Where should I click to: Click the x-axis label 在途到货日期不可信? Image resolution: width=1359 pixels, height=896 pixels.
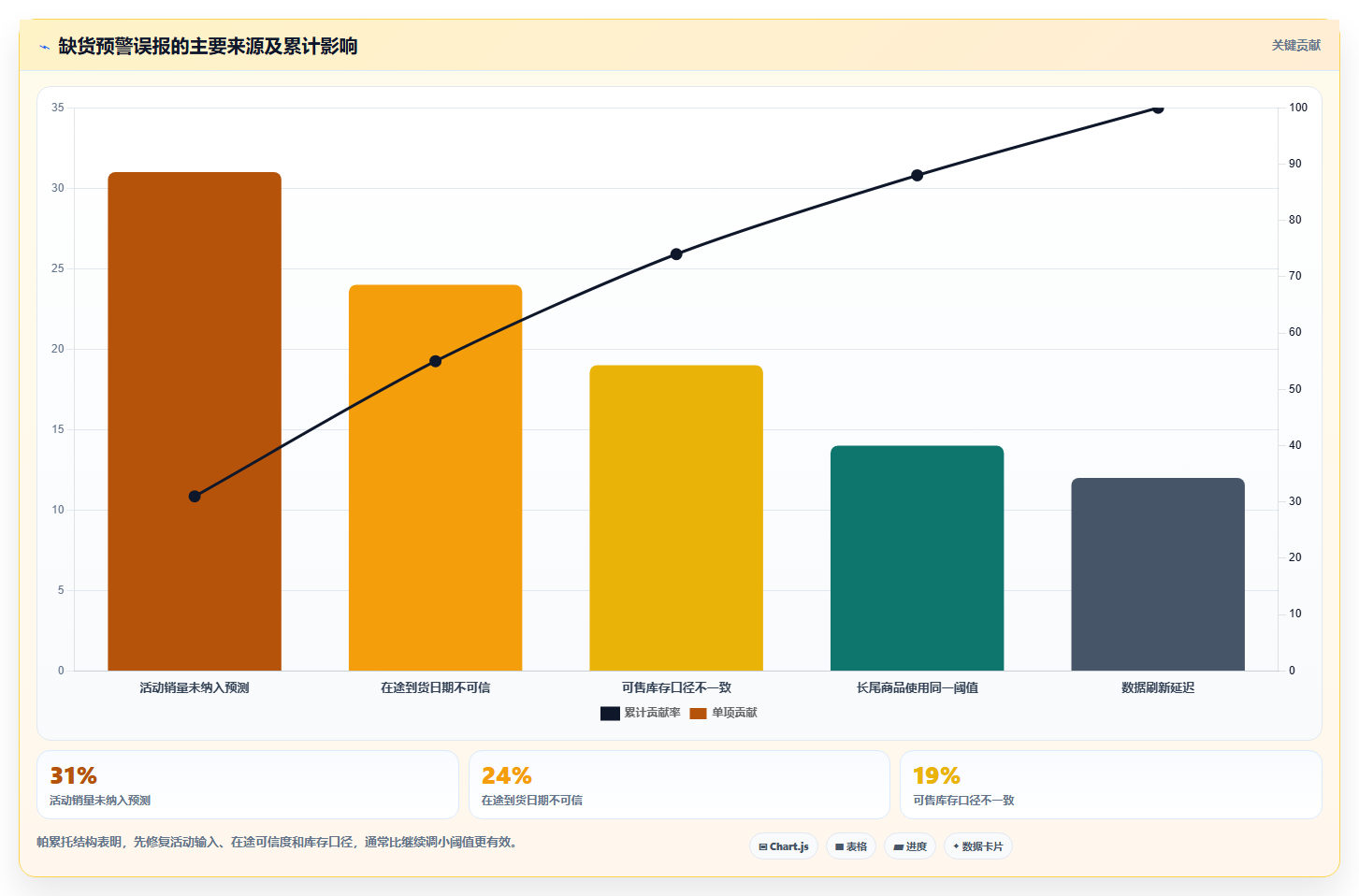pos(435,687)
